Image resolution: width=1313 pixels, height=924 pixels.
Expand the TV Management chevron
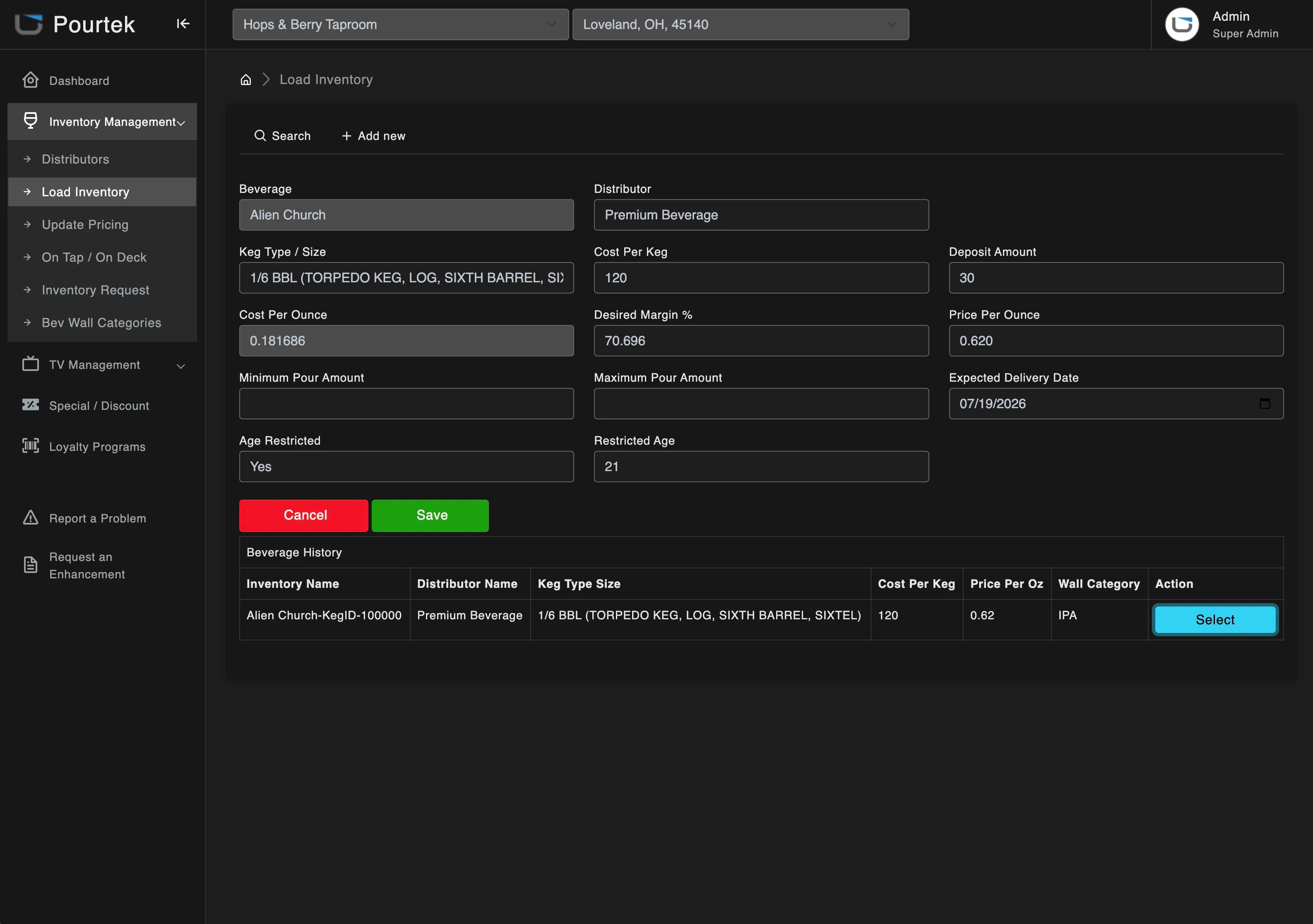tap(181, 366)
